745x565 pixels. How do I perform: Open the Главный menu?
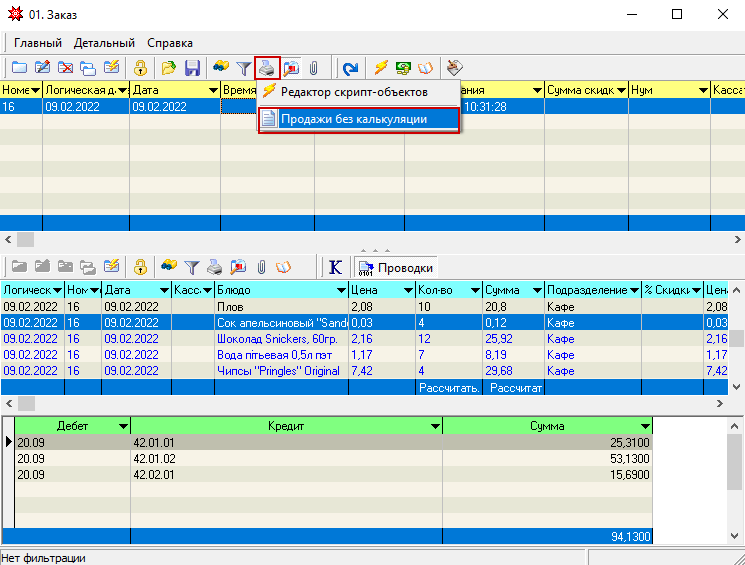38,43
